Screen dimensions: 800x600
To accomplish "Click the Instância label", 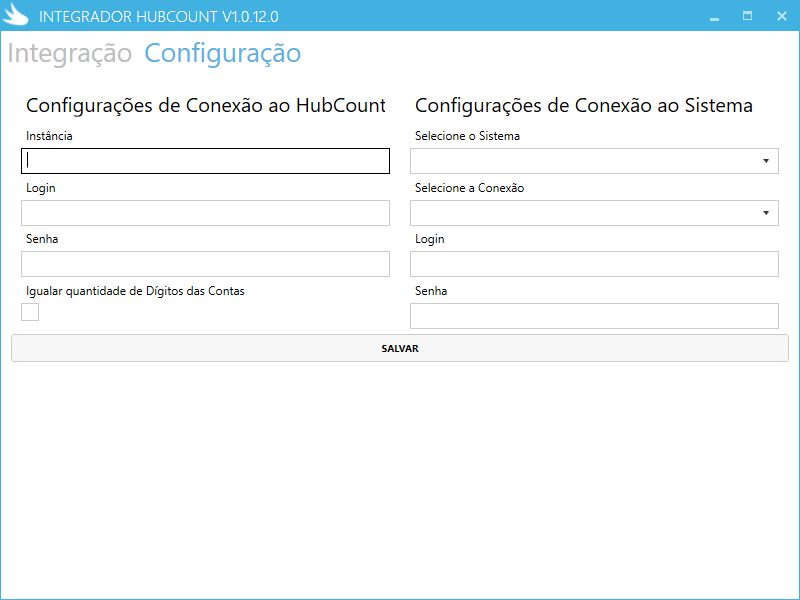I will (x=49, y=136).
